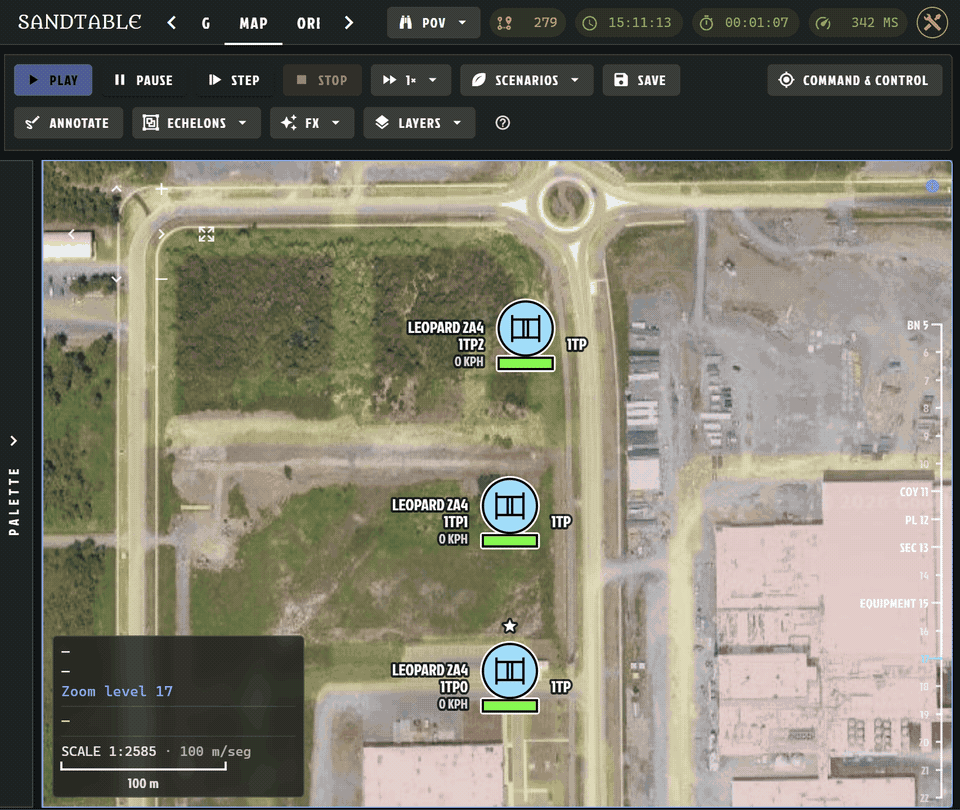Screen dimensions: 960x810
Task: Pan the map left with the arrow
Action: coord(72,234)
